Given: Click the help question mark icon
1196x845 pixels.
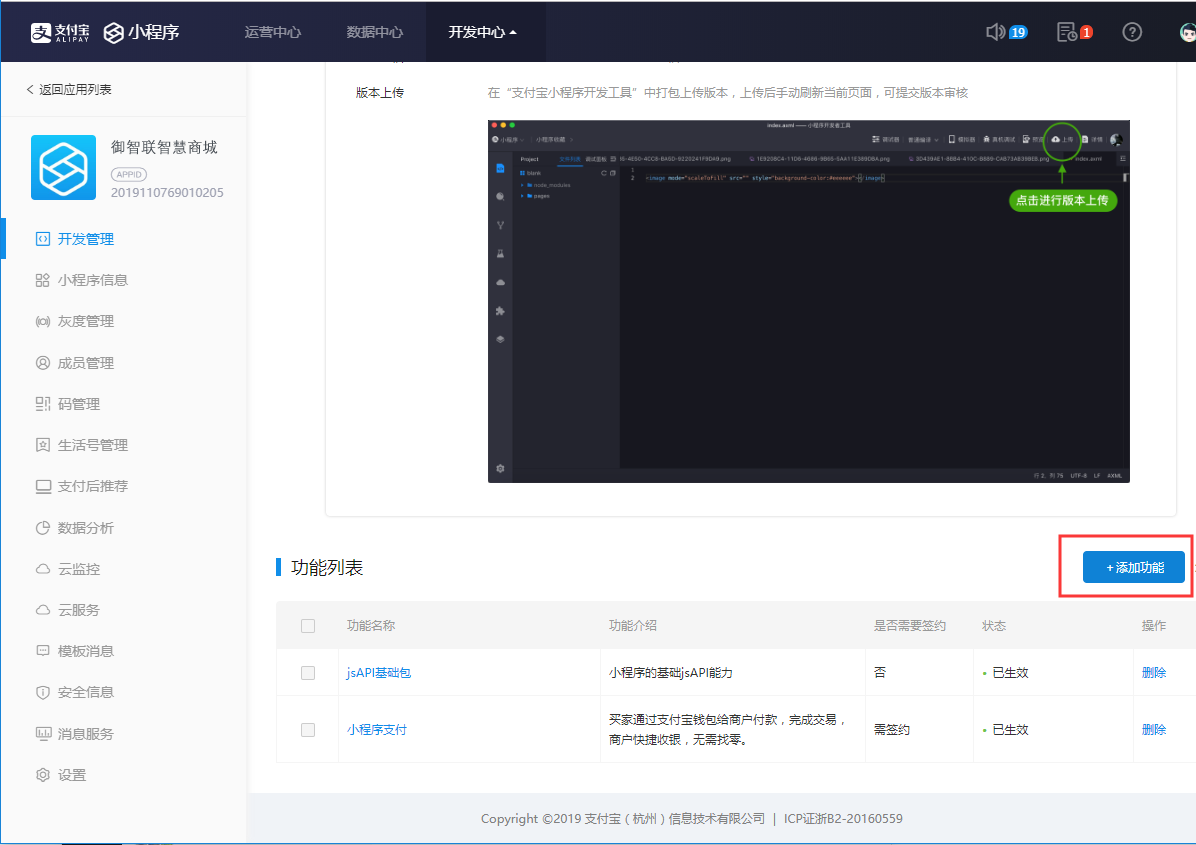Looking at the screenshot, I should pyautogui.click(x=1132, y=32).
